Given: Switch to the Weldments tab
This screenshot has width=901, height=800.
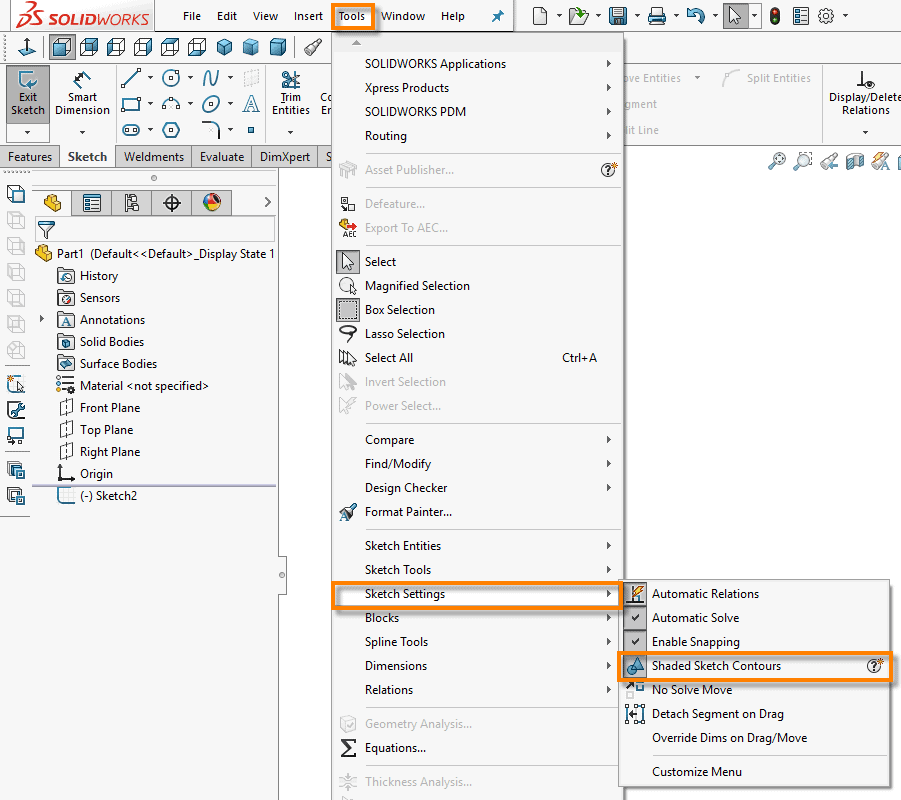Looking at the screenshot, I should pos(153,157).
